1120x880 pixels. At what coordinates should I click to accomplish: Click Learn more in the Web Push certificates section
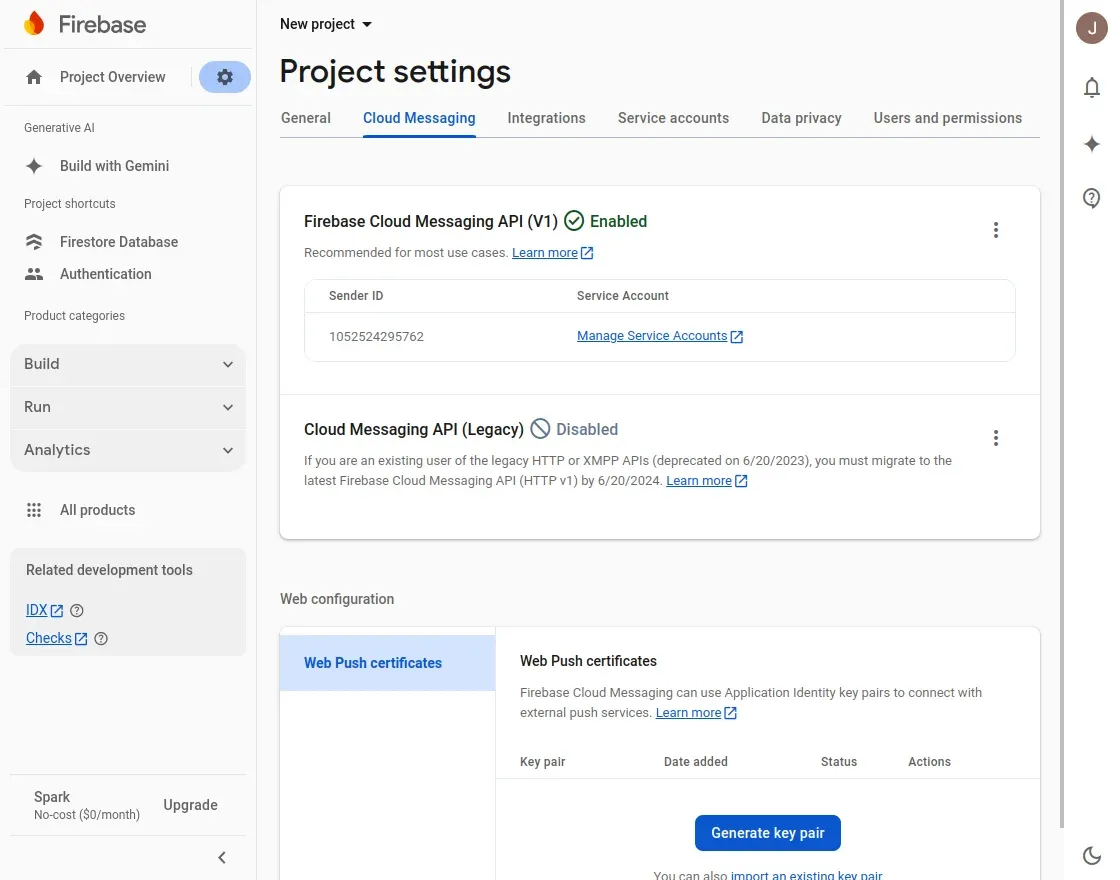tap(689, 713)
